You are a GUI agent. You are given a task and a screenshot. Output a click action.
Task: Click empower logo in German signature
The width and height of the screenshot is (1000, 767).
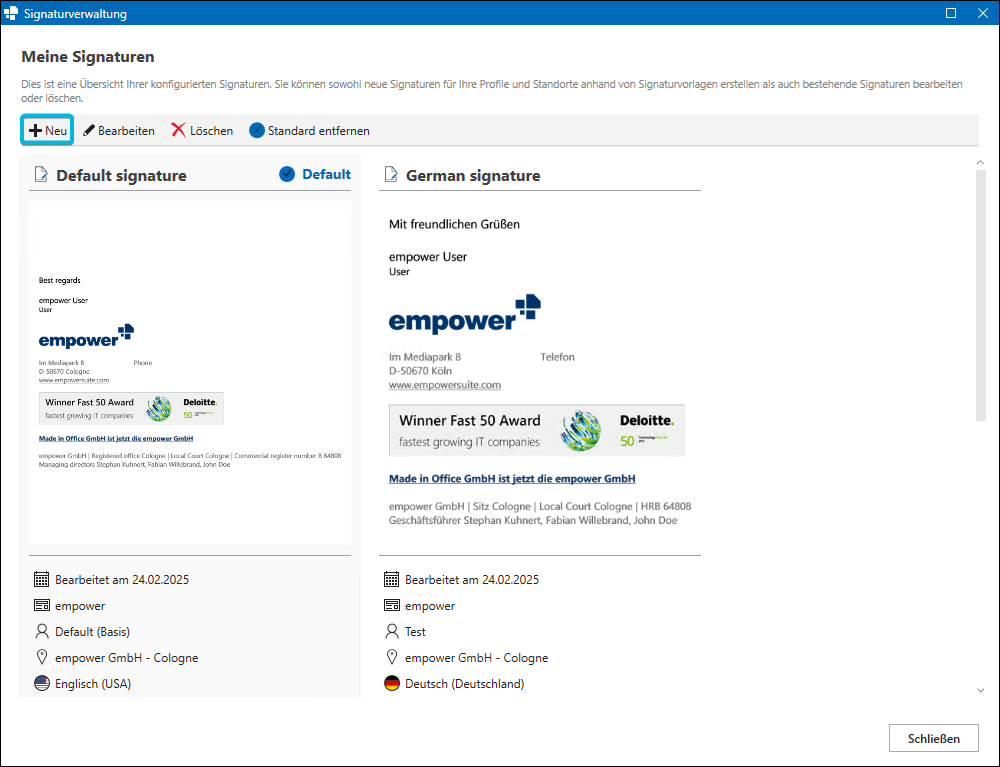[x=464, y=314]
